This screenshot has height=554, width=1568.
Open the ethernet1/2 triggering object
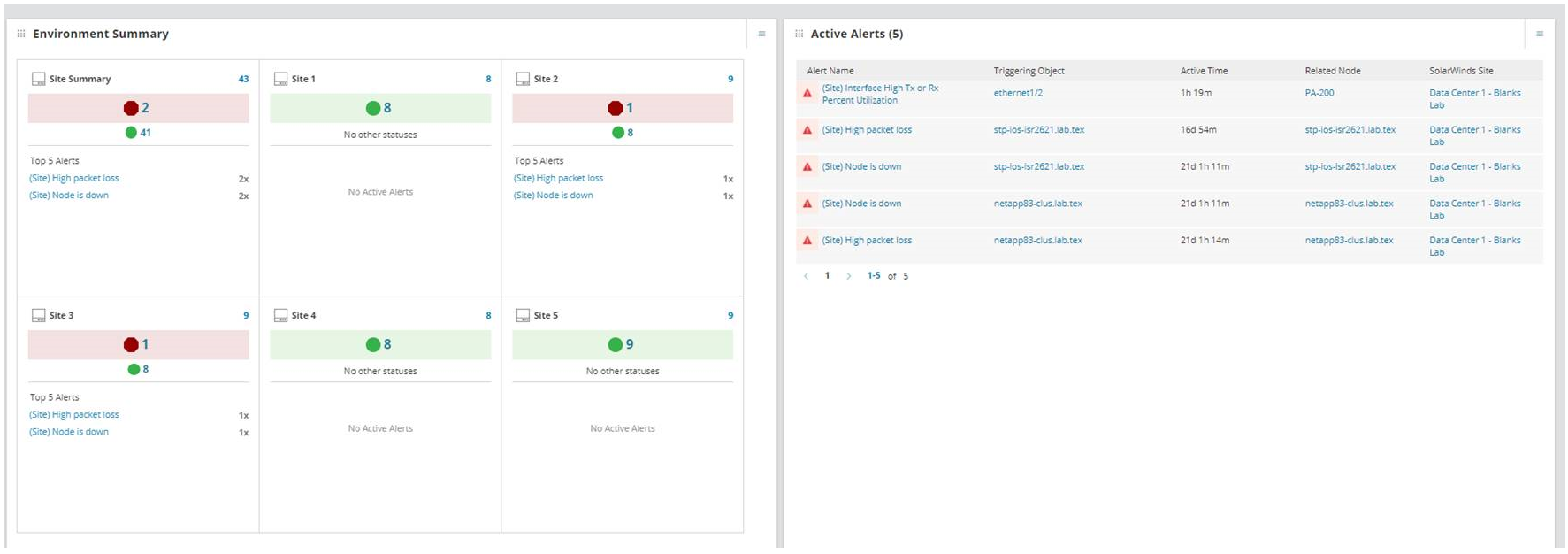(1018, 93)
